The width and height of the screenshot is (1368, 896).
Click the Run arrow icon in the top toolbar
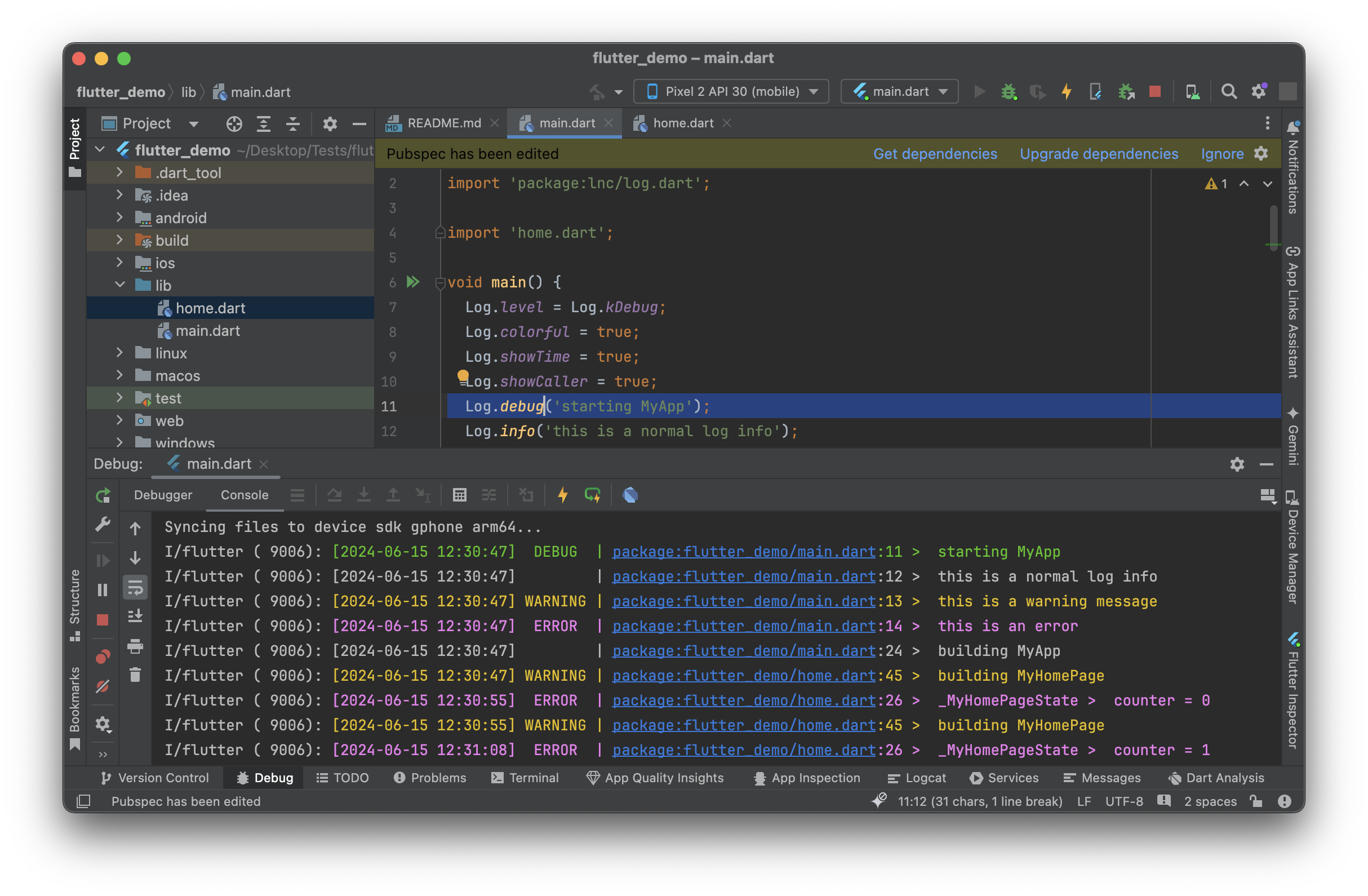(x=980, y=91)
